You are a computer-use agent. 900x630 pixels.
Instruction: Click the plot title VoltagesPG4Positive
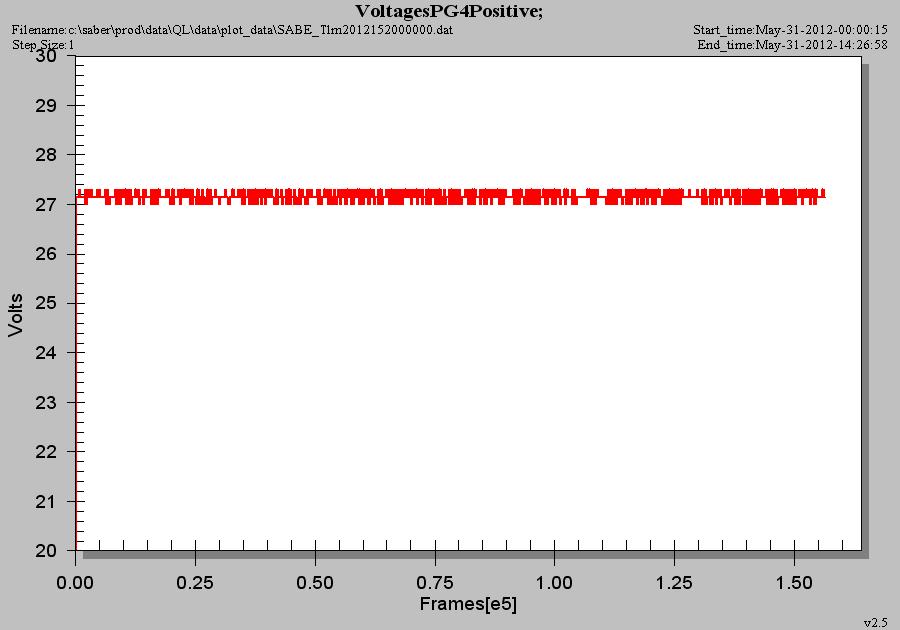pyautogui.click(x=449, y=11)
